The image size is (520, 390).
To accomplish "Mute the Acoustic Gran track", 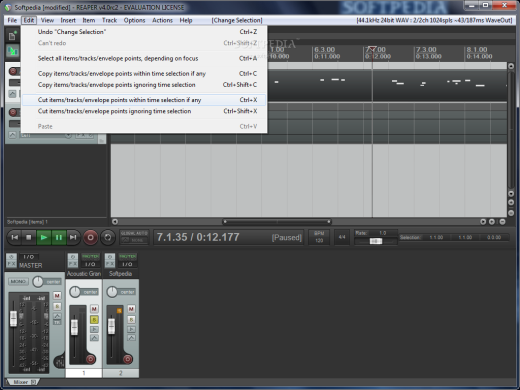I will [x=94, y=309].
